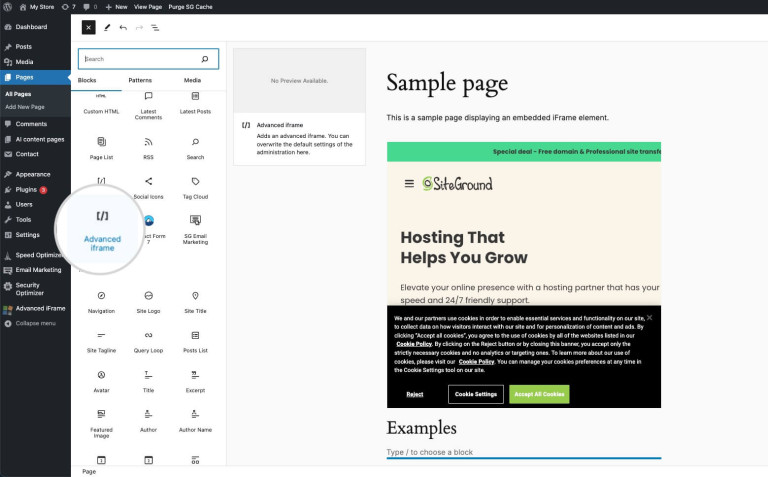Insert the Posts List block
This screenshot has width=768, height=477.
195,342
